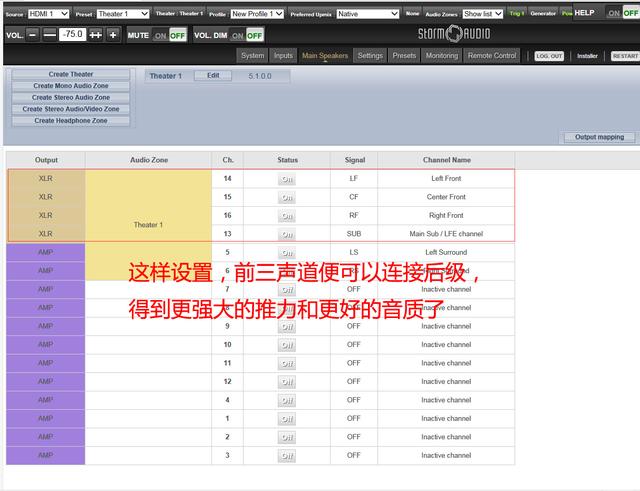Toggle status of channel 15 Center Front
This screenshot has width=640, height=491.
287,197
